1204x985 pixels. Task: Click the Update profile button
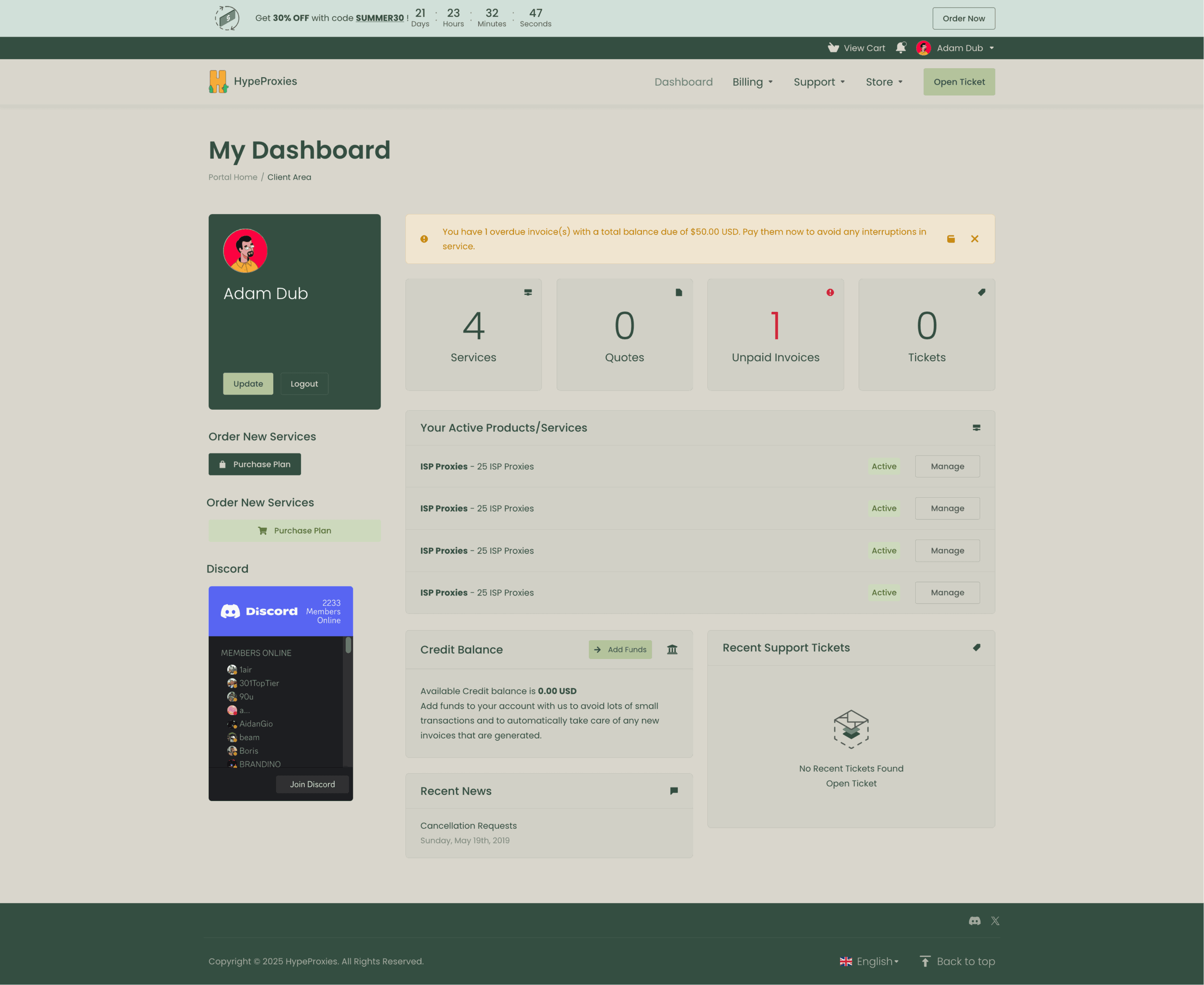coord(248,383)
